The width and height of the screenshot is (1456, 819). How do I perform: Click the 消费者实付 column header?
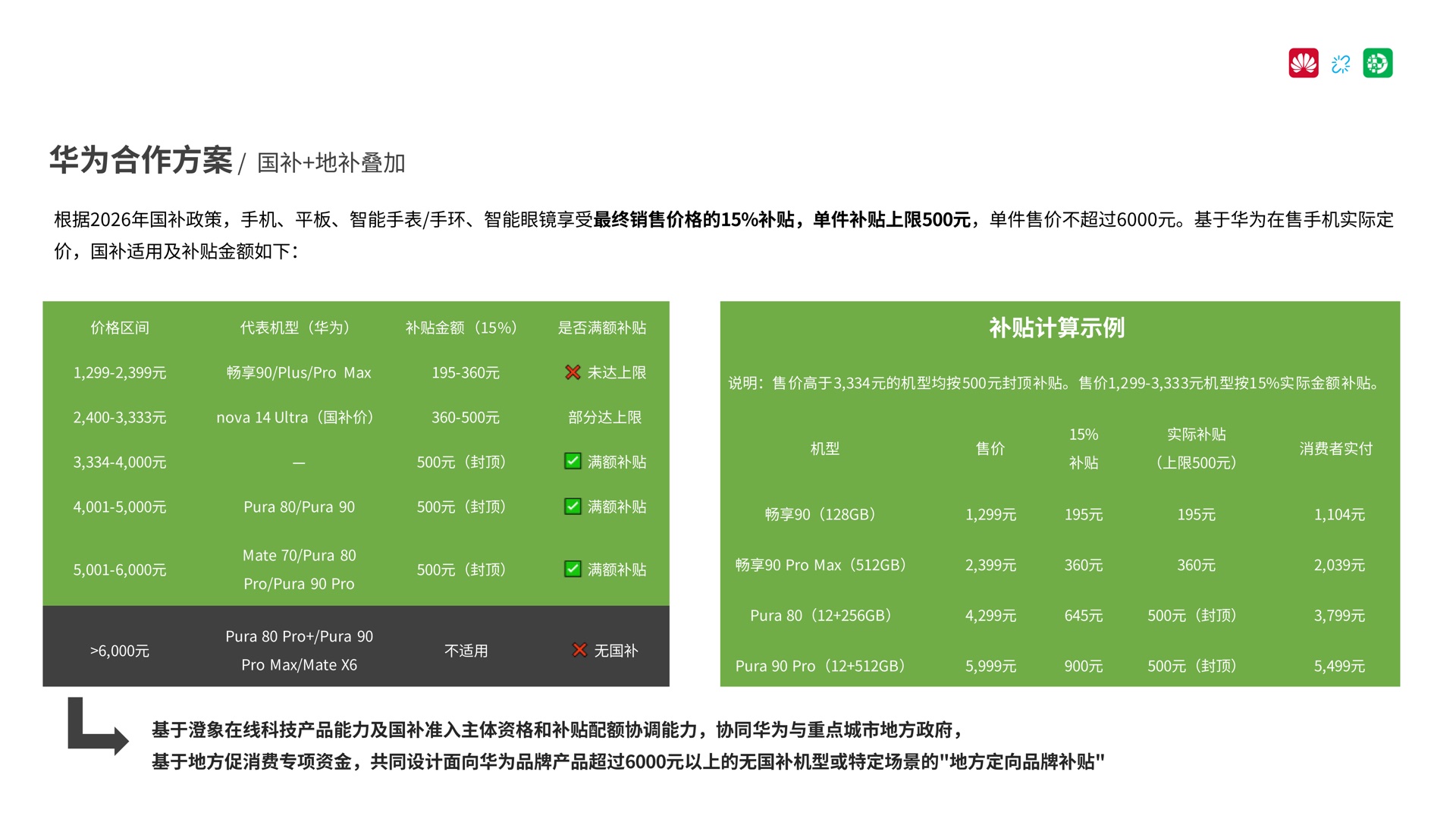coord(1336,448)
